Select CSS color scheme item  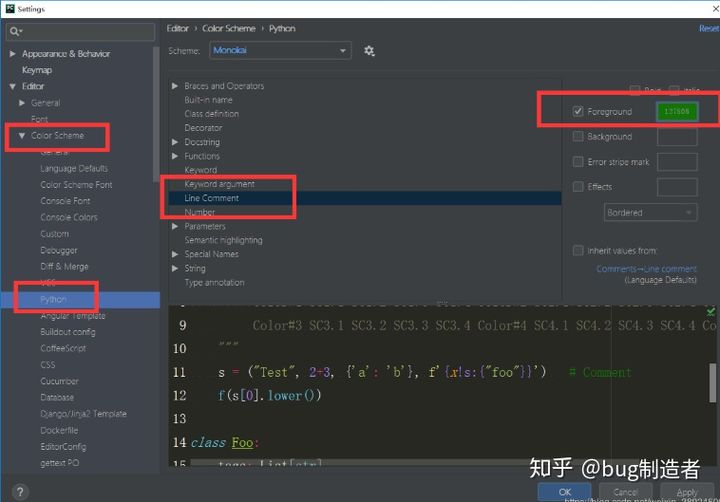(48, 365)
